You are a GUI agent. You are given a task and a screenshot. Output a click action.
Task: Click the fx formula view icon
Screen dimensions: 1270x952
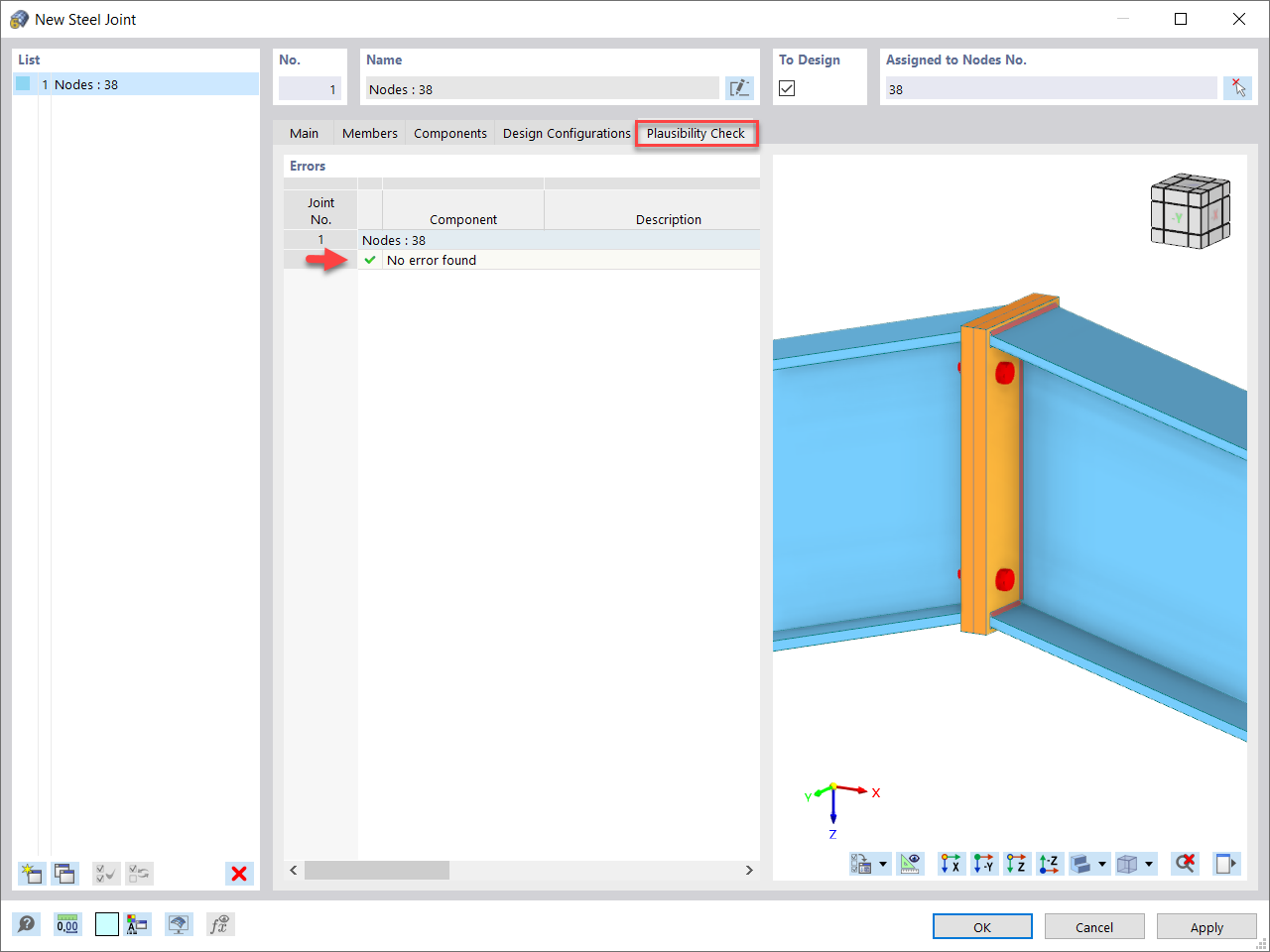coord(219,924)
